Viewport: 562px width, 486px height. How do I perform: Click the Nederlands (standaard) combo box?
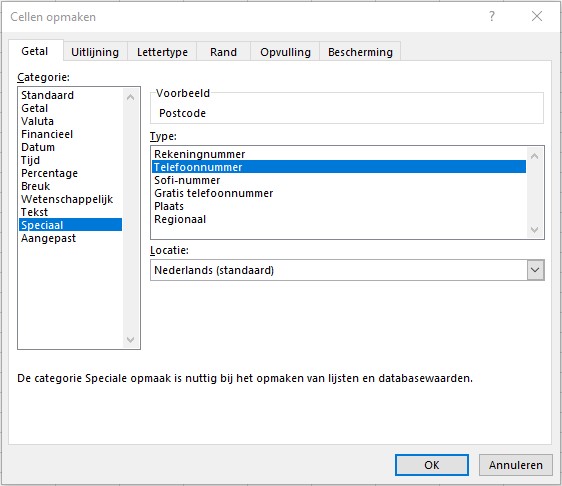point(347,270)
